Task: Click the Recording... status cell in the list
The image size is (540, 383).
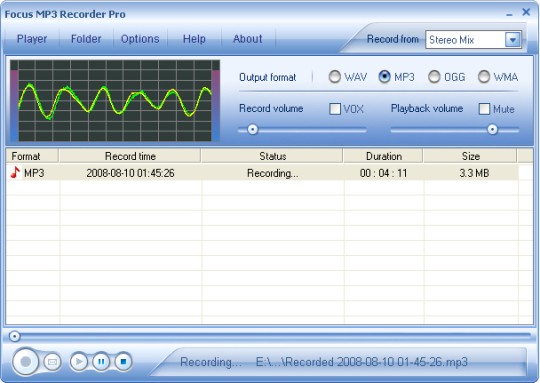Action: point(272,173)
